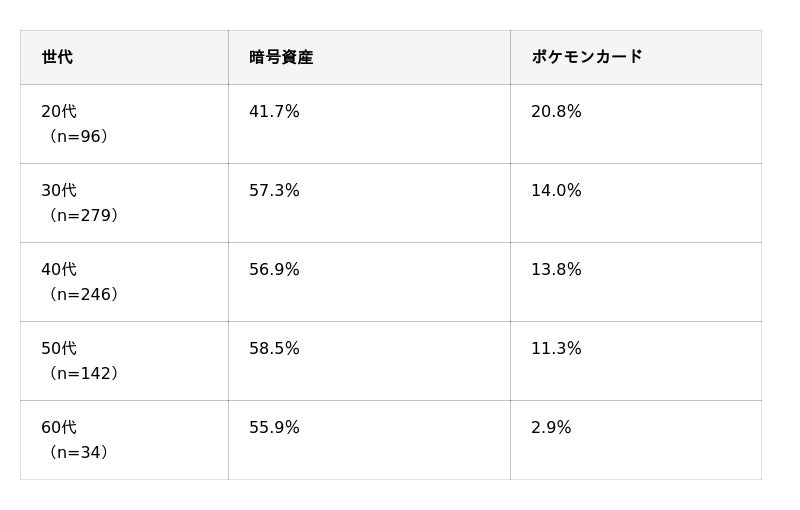Click the 世代 column header
The height and width of the screenshot is (510, 800).
coord(57,57)
